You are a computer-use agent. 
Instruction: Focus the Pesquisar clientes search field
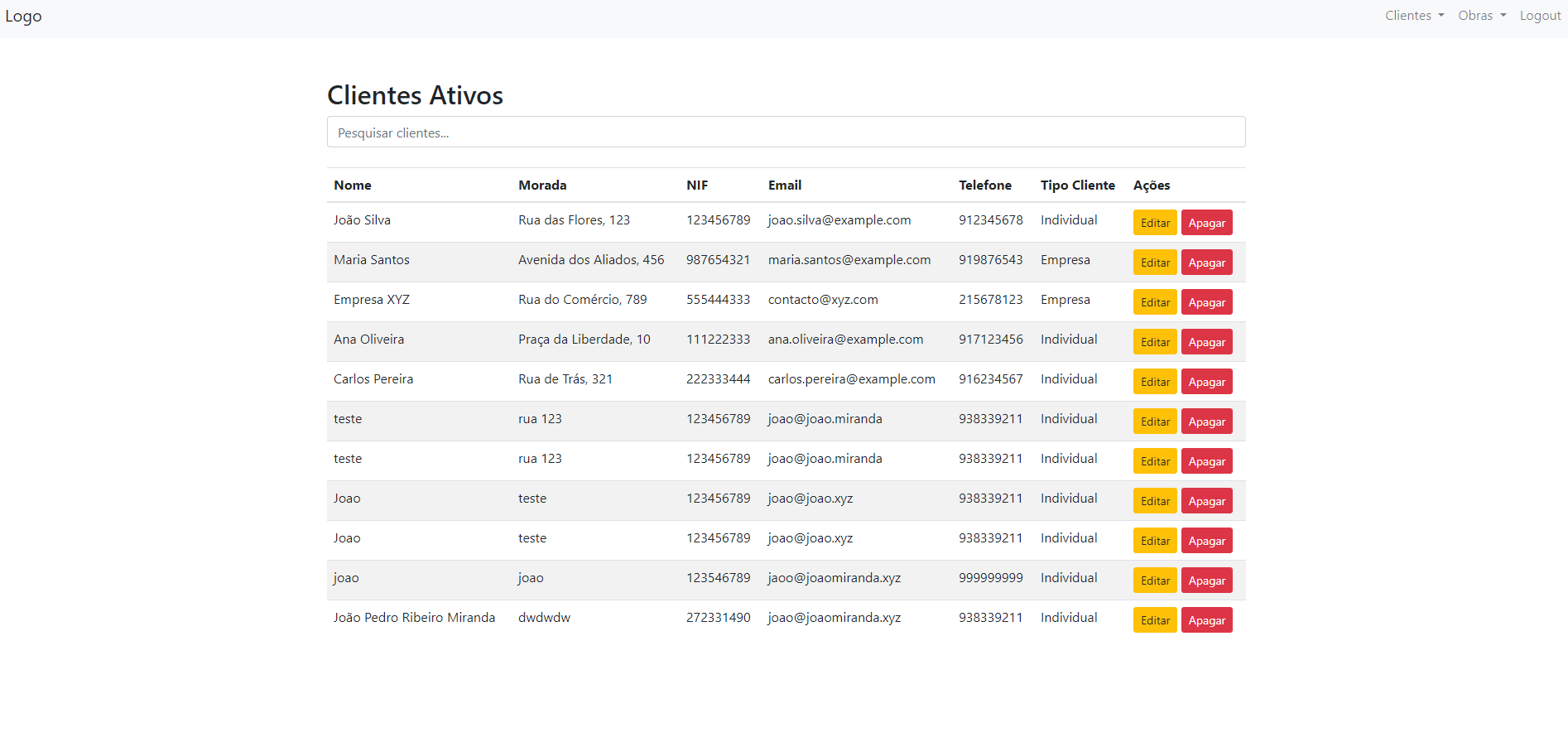[786, 132]
